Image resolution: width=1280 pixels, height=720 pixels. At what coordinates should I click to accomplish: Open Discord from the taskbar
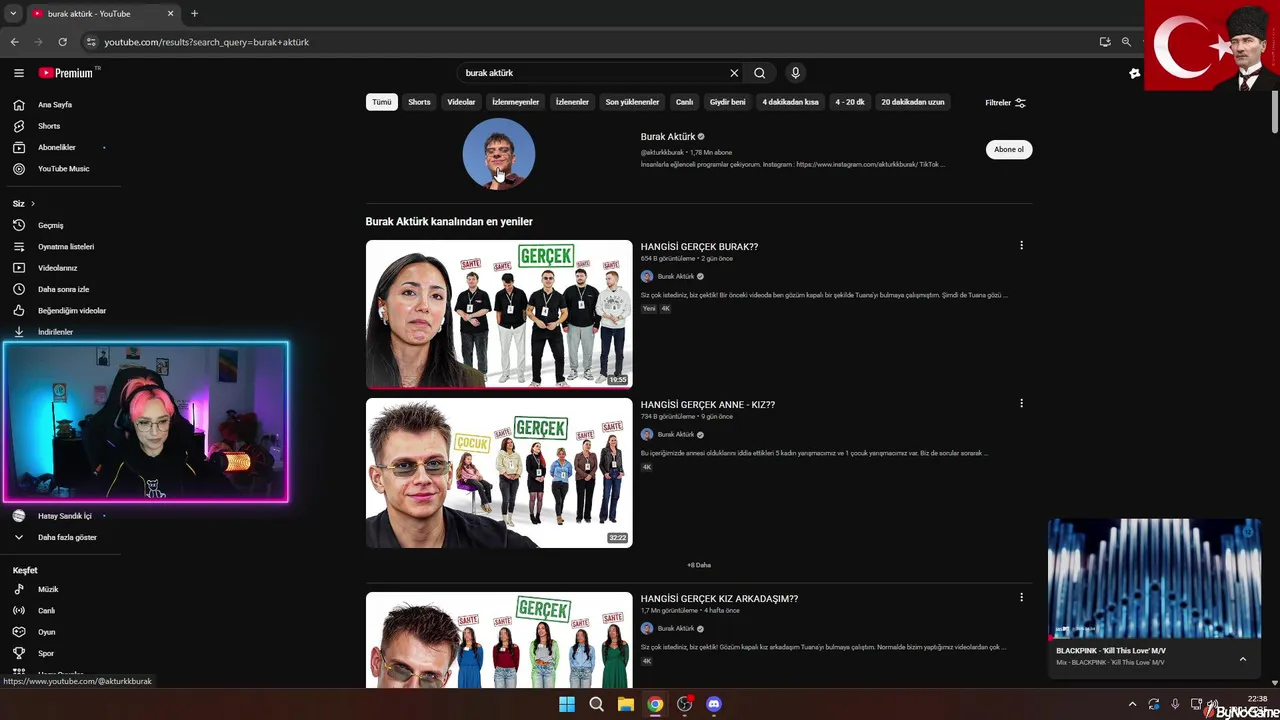[x=713, y=704]
